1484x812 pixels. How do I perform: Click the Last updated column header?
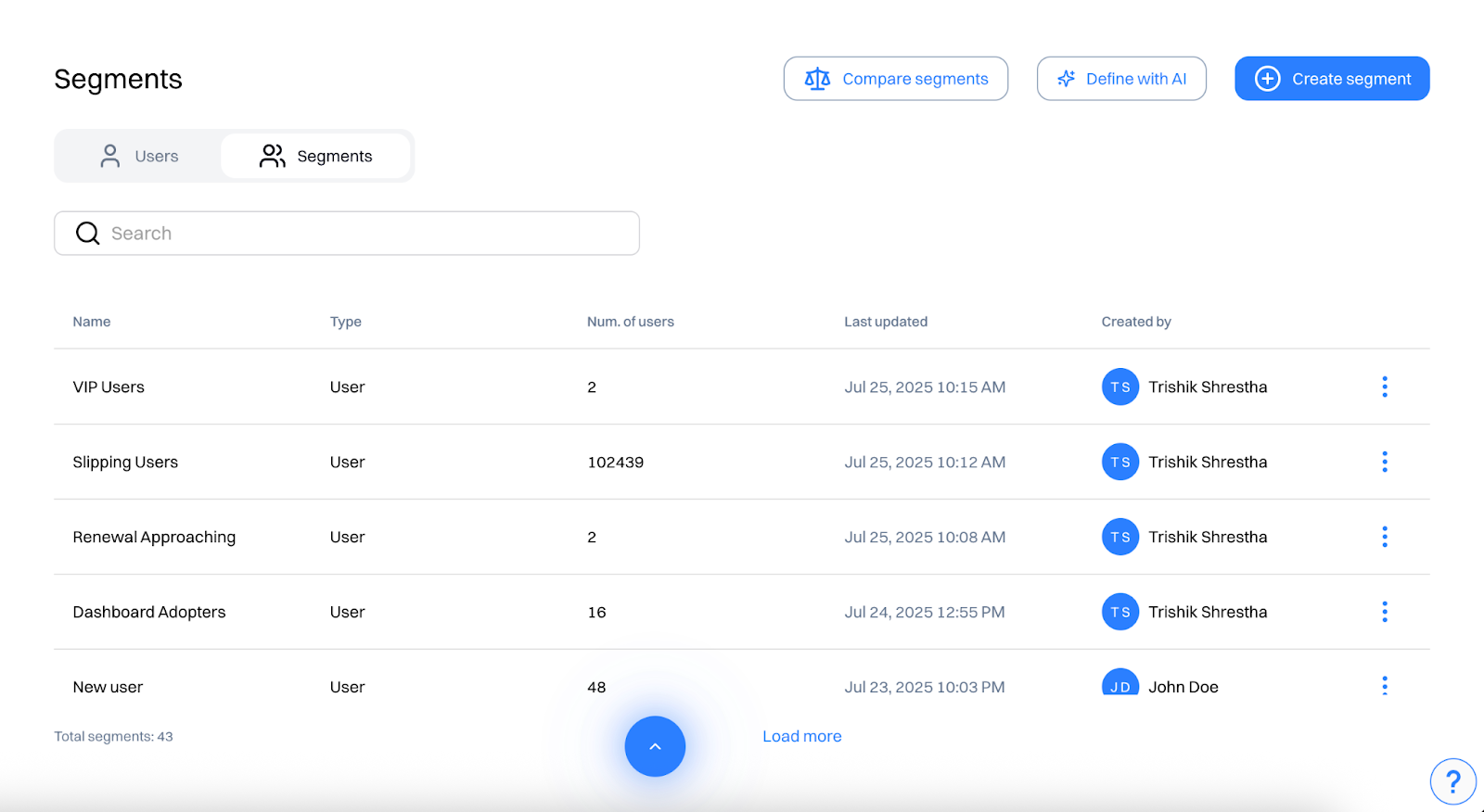click(886, 322)
